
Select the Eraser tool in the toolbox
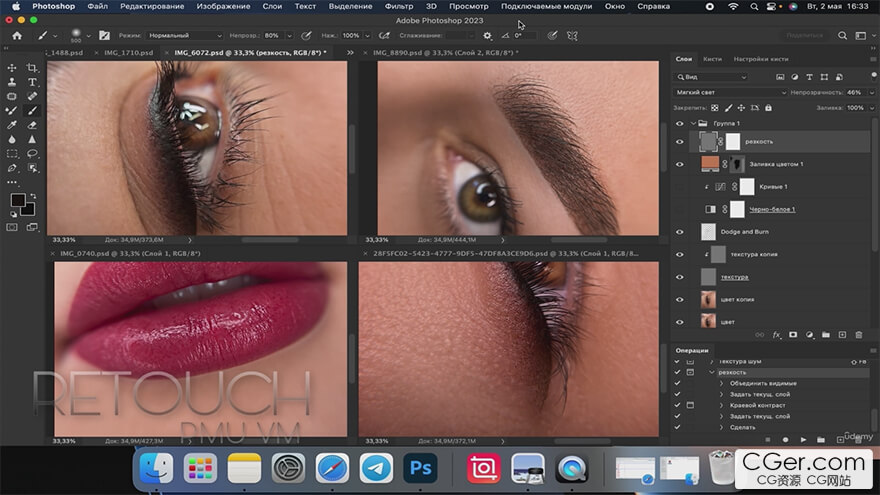coord(32,125)
